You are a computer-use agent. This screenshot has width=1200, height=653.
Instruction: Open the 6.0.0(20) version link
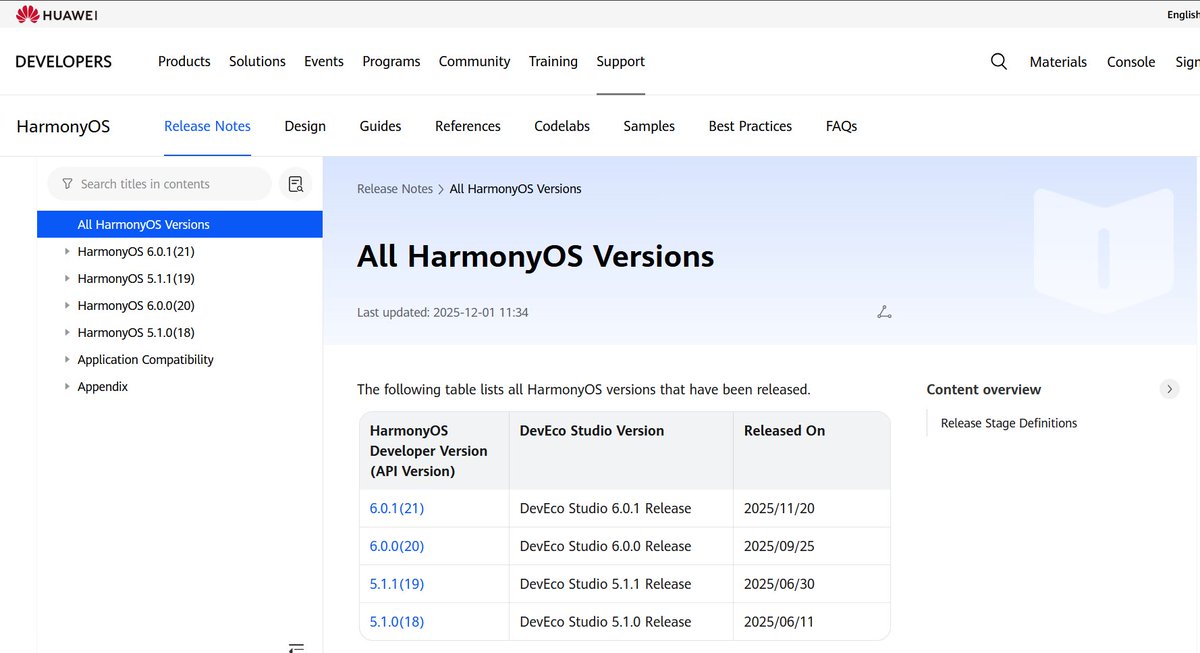click(397, 546)
